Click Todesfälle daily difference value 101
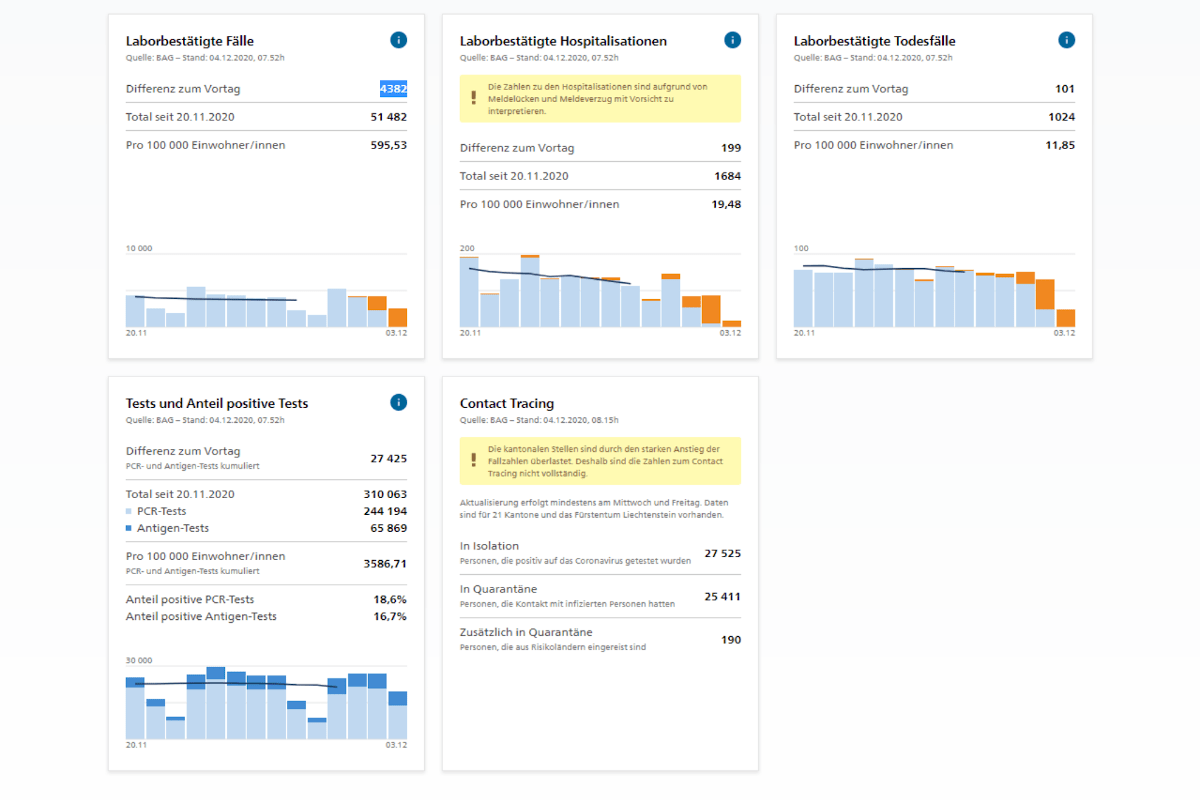Image resolution: width=1200 pixels, height=800 pixels. point(1065,89)
